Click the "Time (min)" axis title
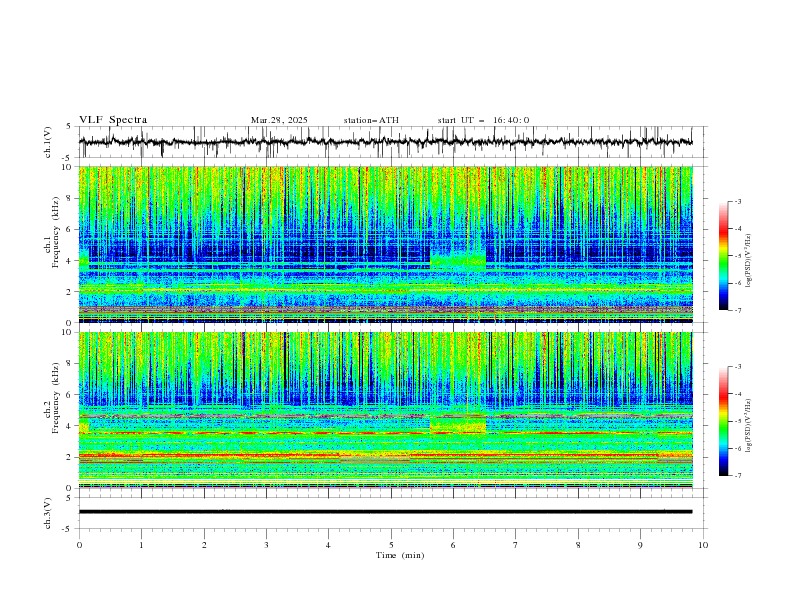Viewport: 792px width, 612px height. (x=400, y=555)
